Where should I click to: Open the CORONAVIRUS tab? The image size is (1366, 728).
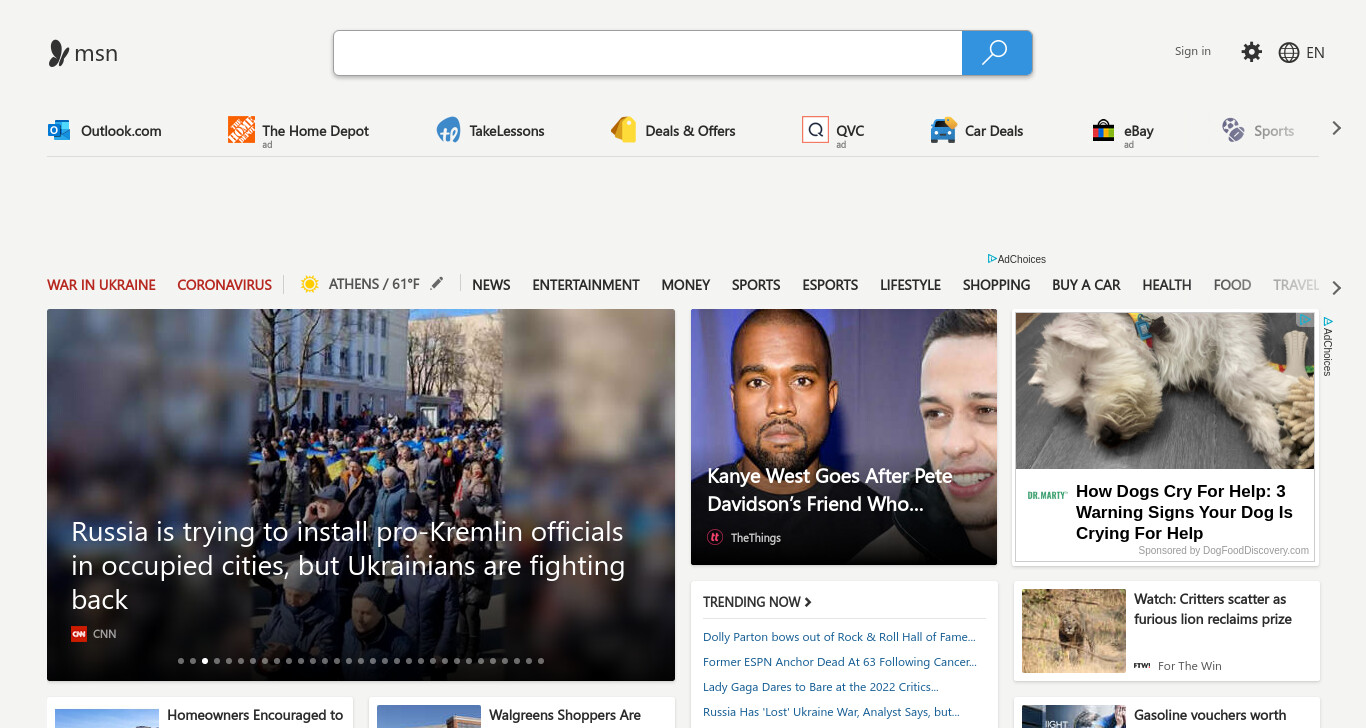point(224,285)
